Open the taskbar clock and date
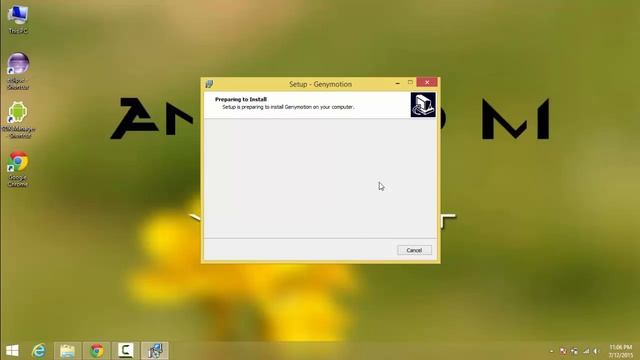The width and height of the screenshot is (640, 360). [x=620, y=351]
